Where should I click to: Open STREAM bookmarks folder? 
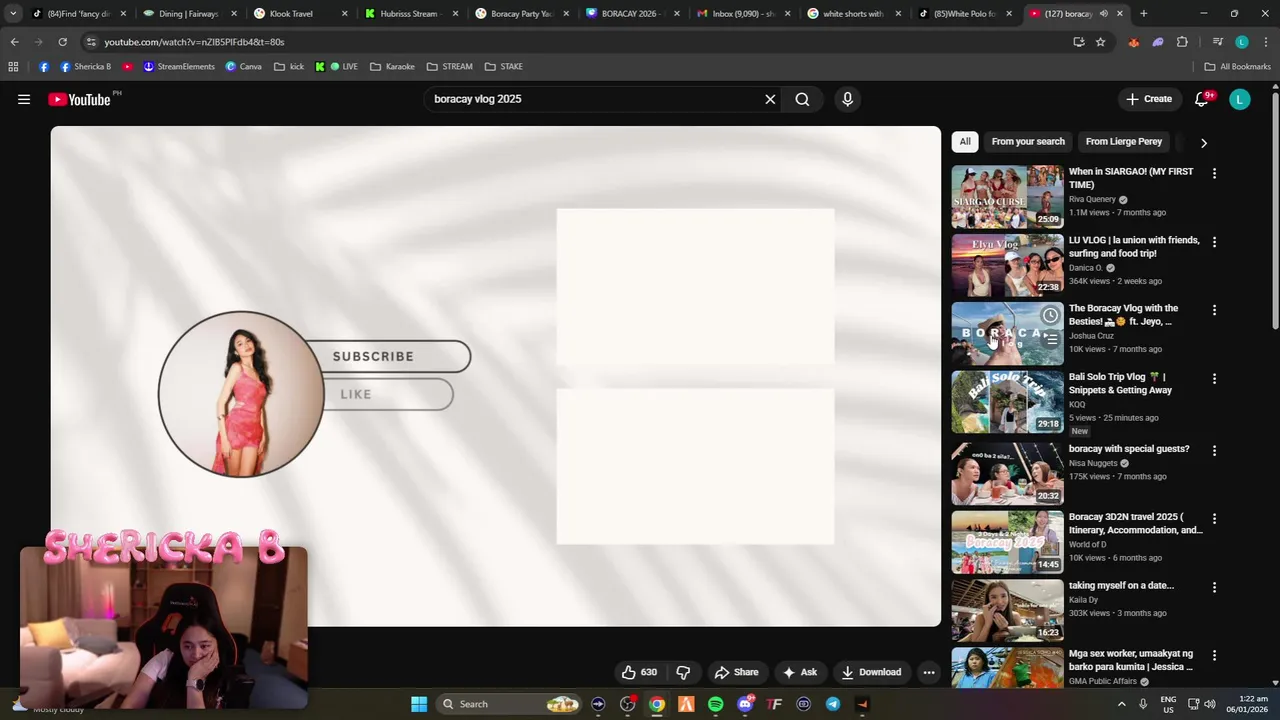tap(449, 67)
